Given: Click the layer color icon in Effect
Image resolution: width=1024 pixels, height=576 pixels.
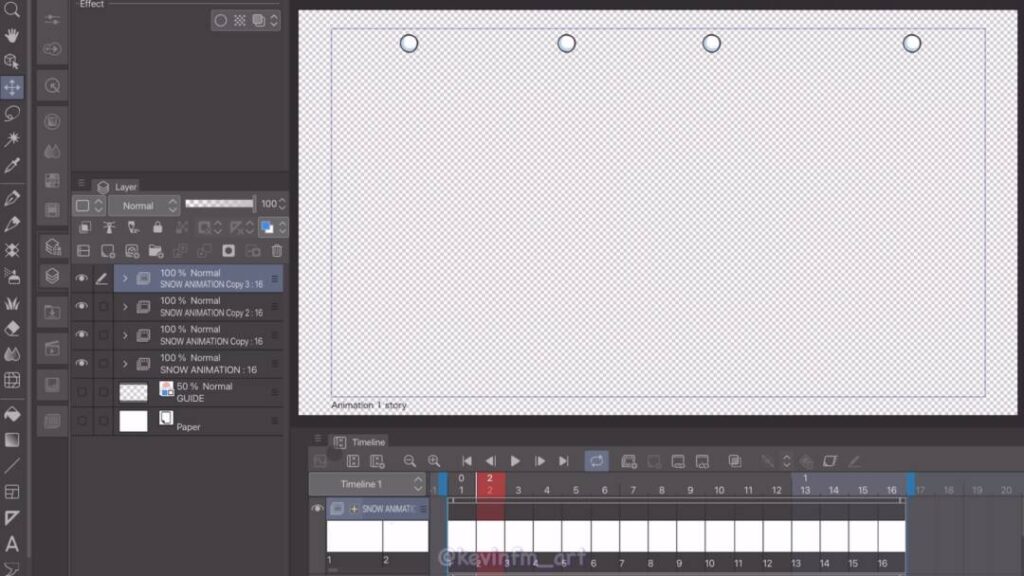Looking at the screenshot, I should (259, 20).
